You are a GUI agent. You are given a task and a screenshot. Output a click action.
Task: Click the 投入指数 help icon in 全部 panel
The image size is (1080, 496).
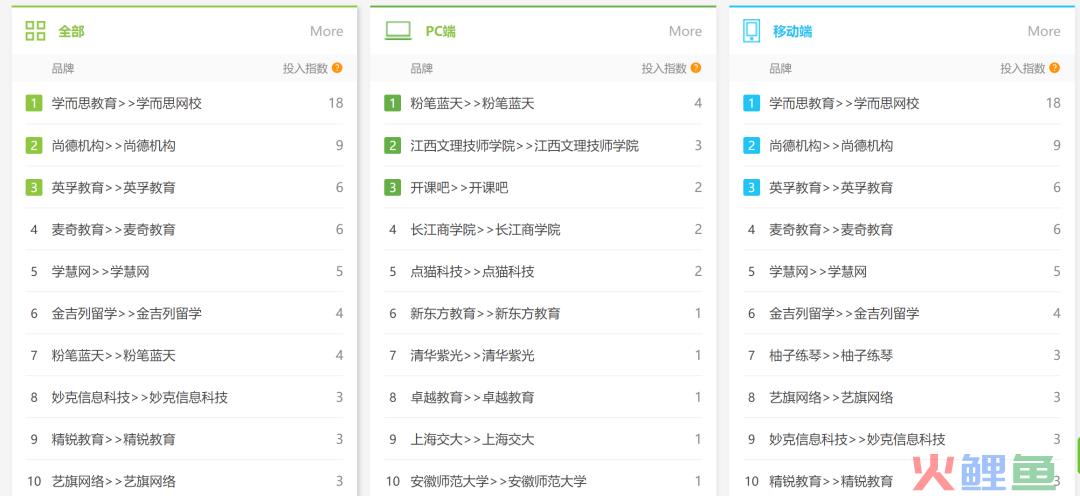pyautogui.click(x=337, y=68)
